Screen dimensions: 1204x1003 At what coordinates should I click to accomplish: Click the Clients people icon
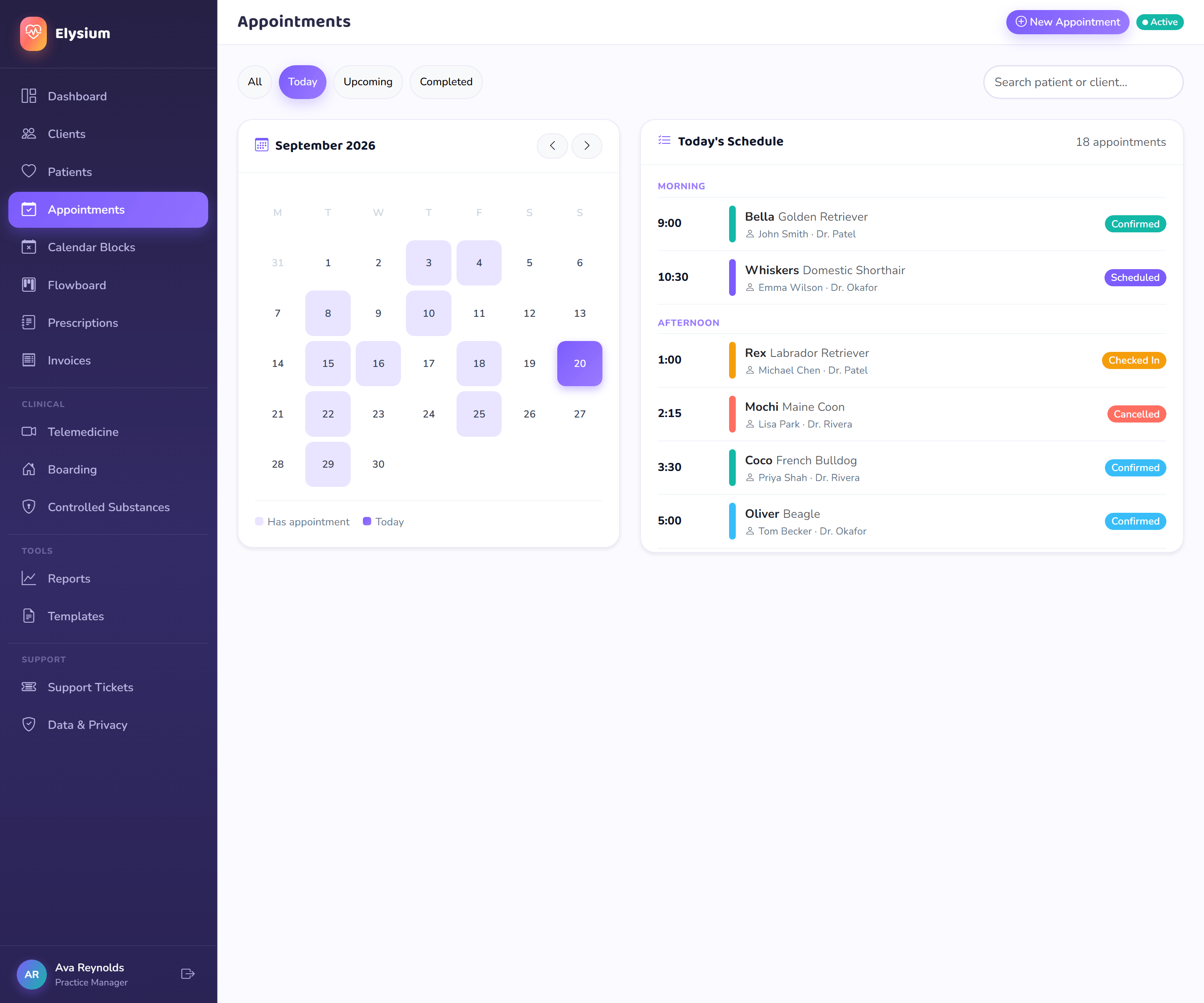29,134
